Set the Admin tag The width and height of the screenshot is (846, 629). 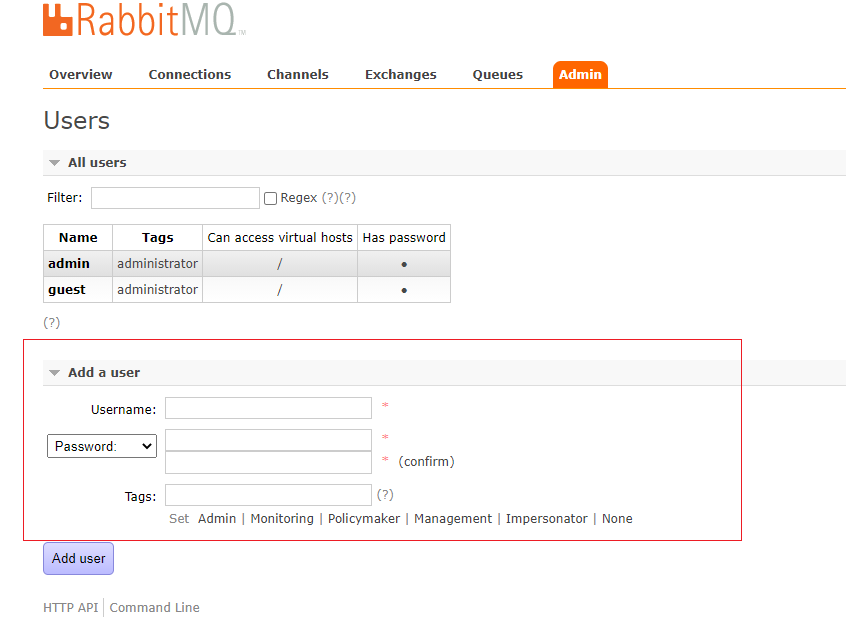[x=217, y=519]
